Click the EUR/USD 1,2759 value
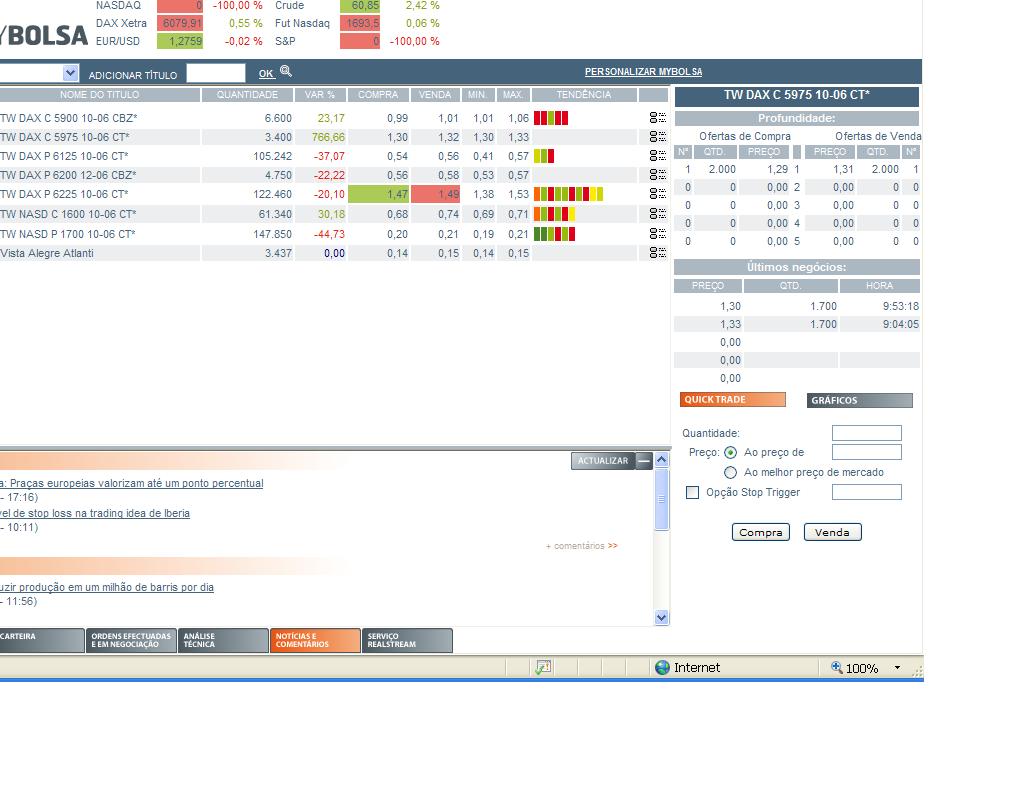Image resolution: width=1024 pixels, height=800 pixels. click(180, 40)
